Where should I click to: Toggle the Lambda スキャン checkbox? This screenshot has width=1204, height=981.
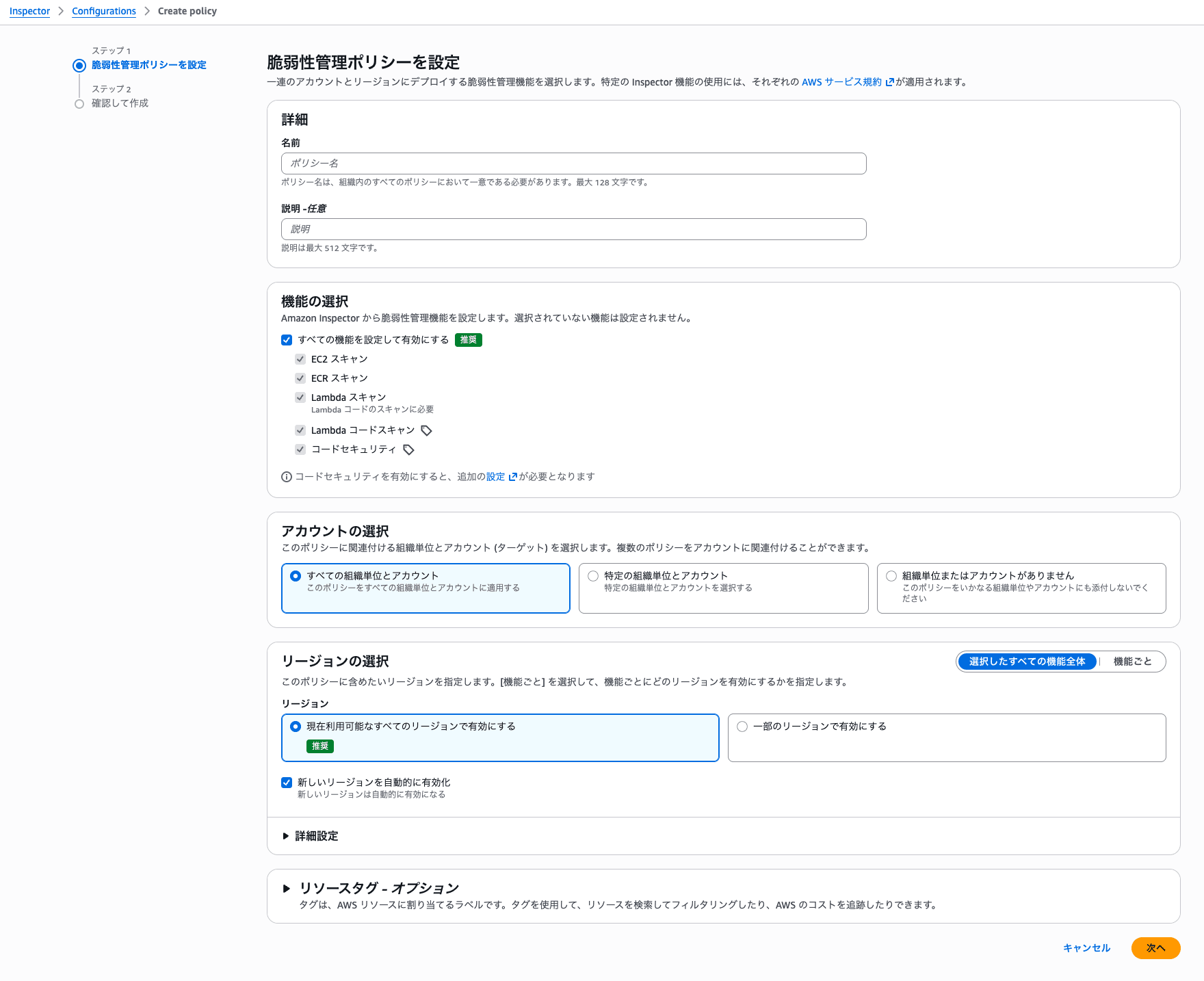tap(300, 397)
